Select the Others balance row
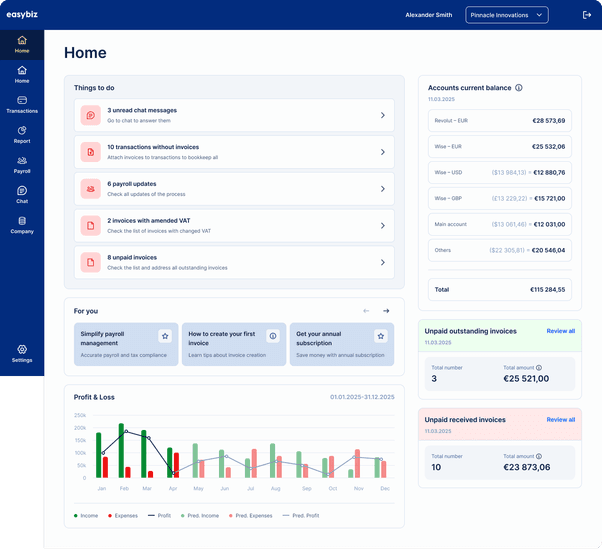 click(x=499, y=250)
